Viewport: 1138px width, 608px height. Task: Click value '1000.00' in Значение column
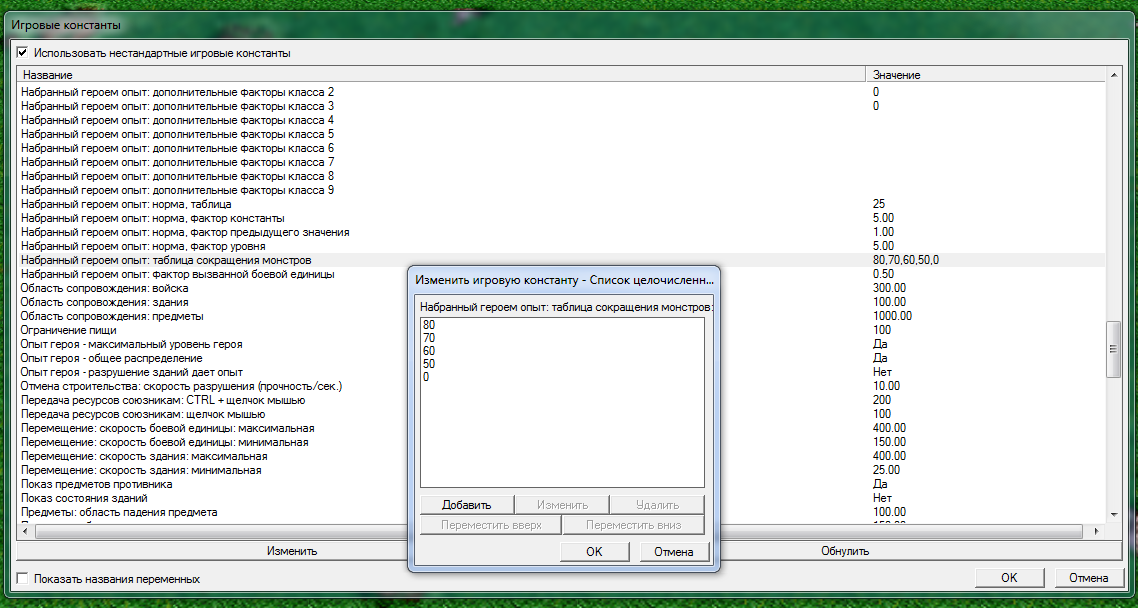(893, 316)
